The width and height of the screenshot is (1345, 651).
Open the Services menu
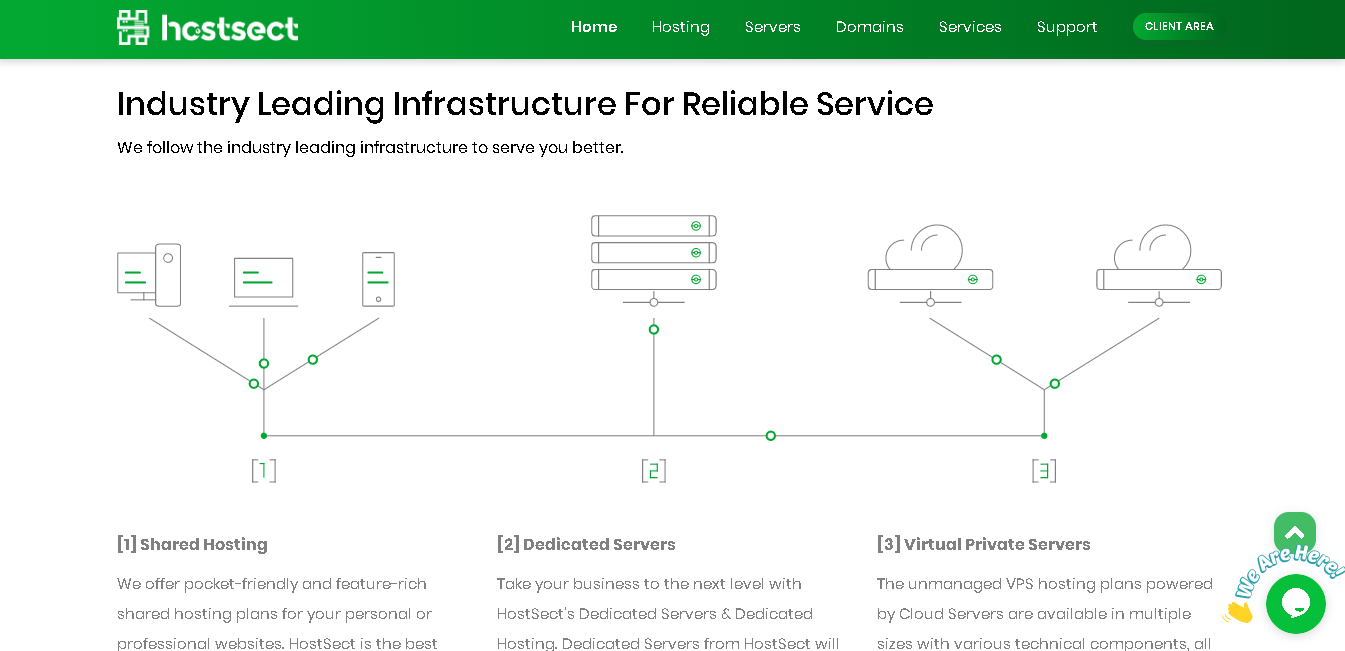click(970, 27)
